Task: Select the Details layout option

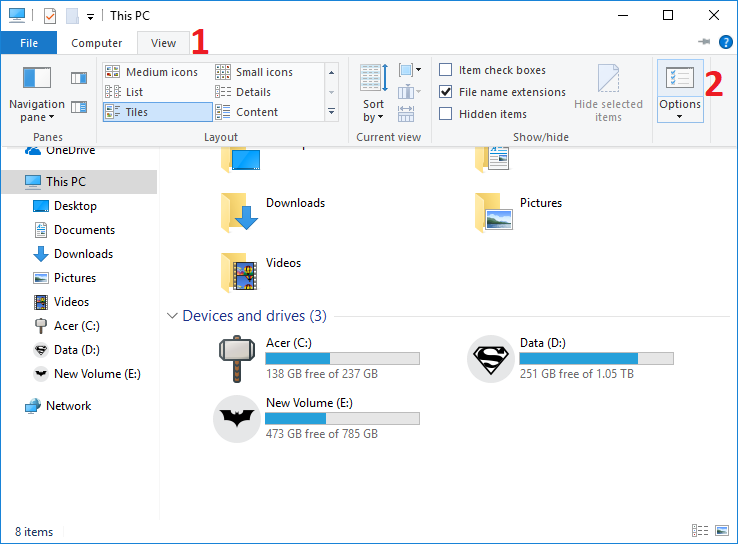Action: 253,92
